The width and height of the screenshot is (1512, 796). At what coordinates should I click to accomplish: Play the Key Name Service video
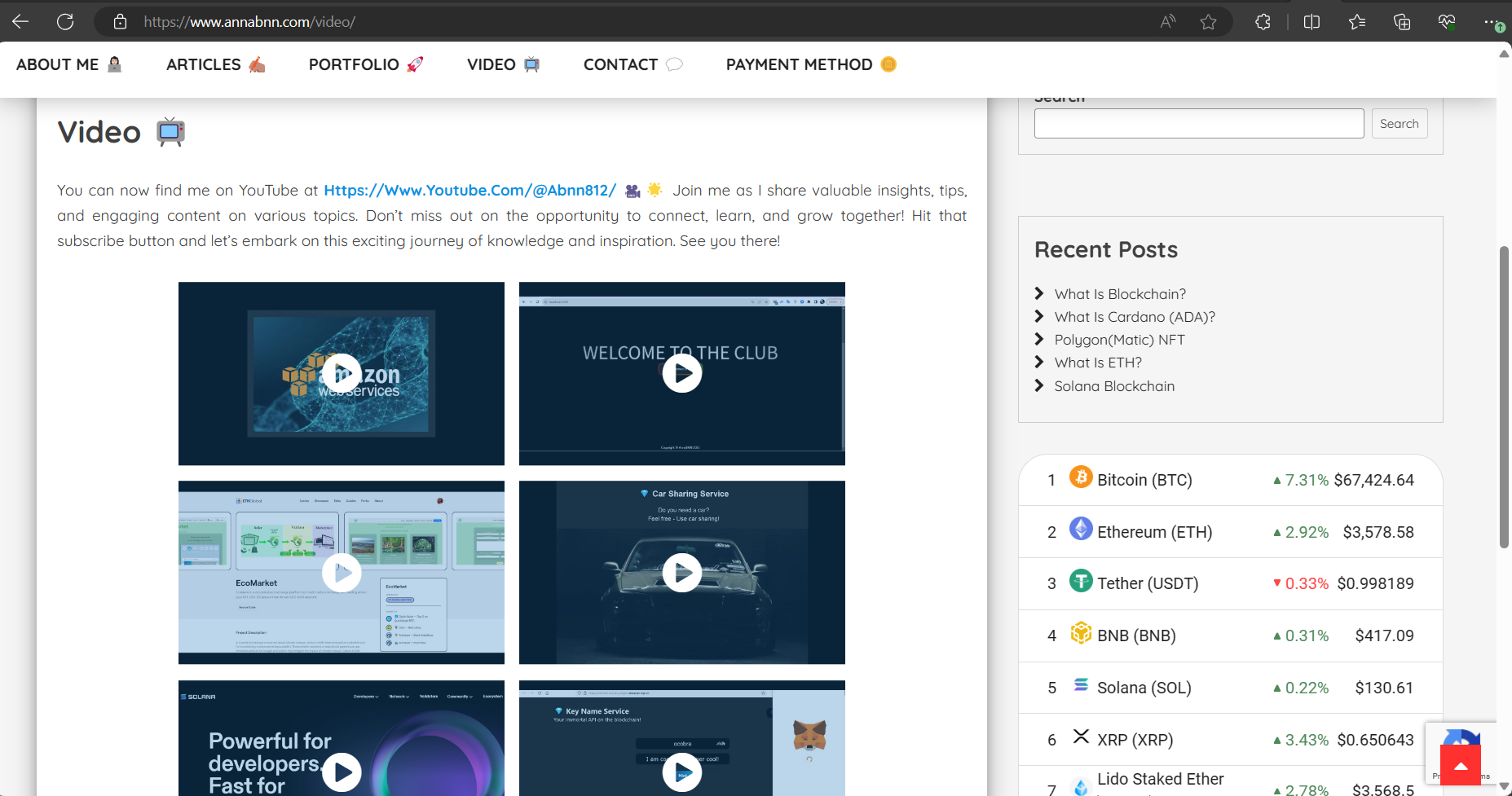(x=682, y=771)
